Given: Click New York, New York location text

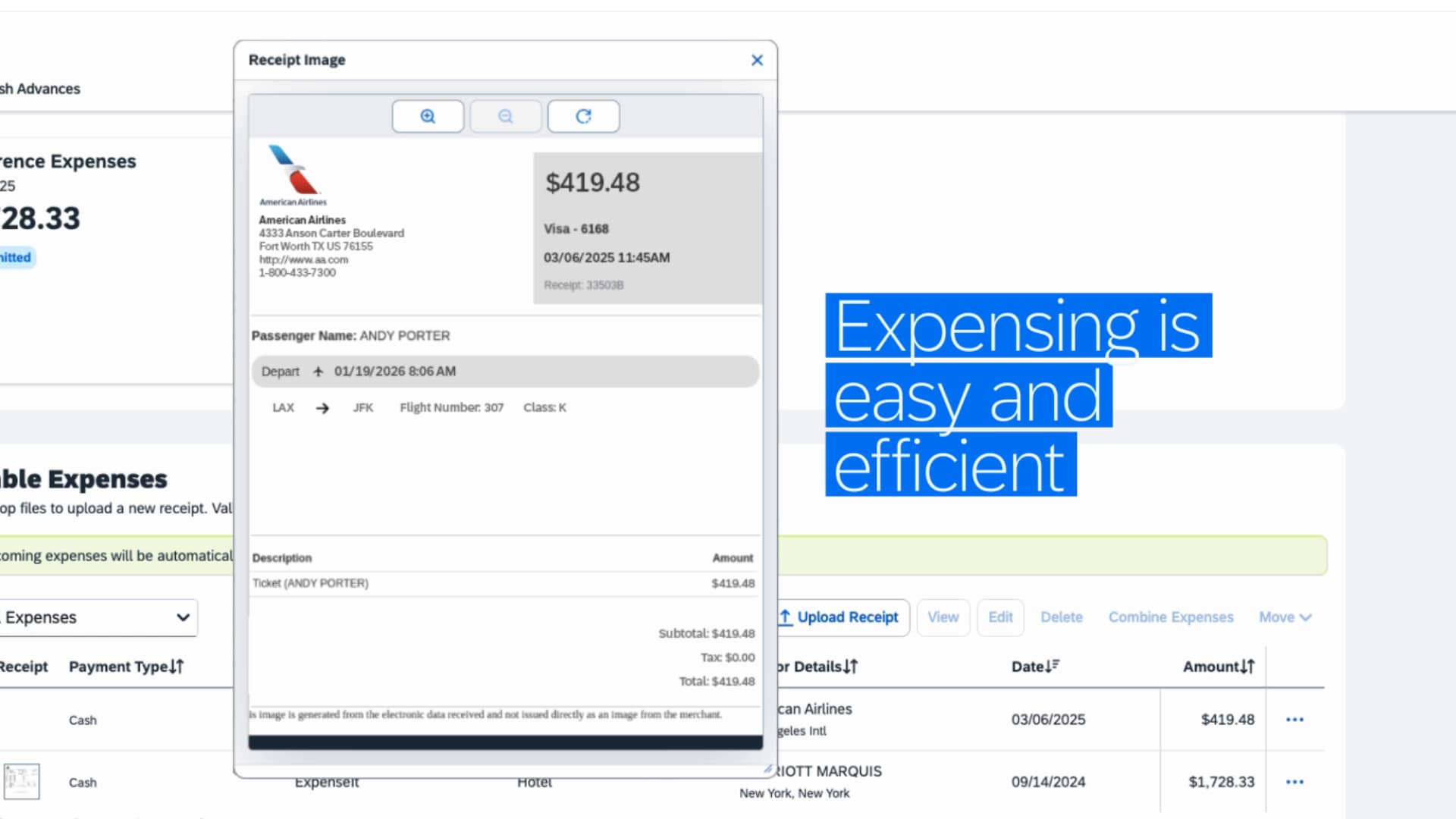Looking at the screenshot, I should 795,793.
